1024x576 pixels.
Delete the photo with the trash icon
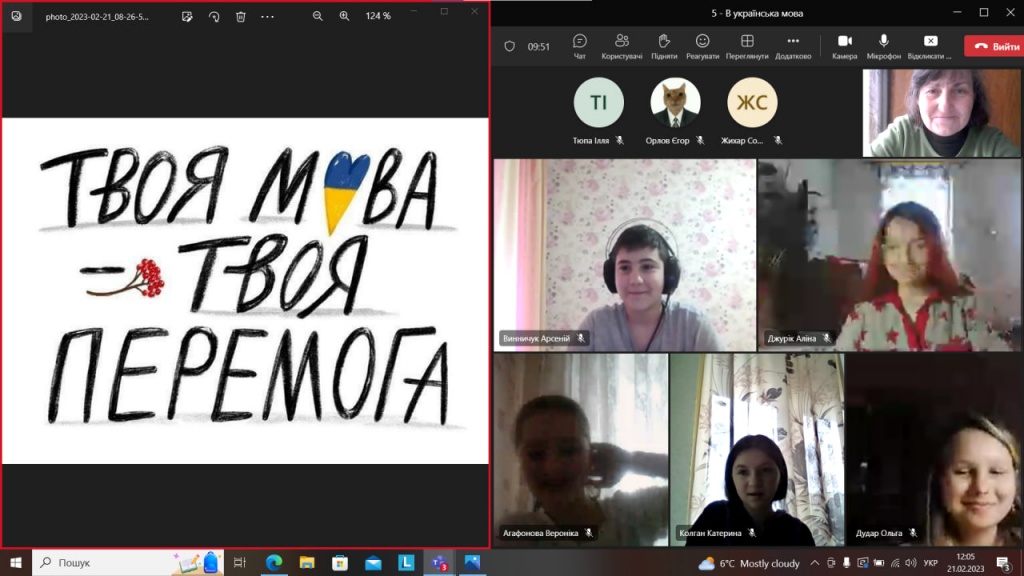click(240, 16)
